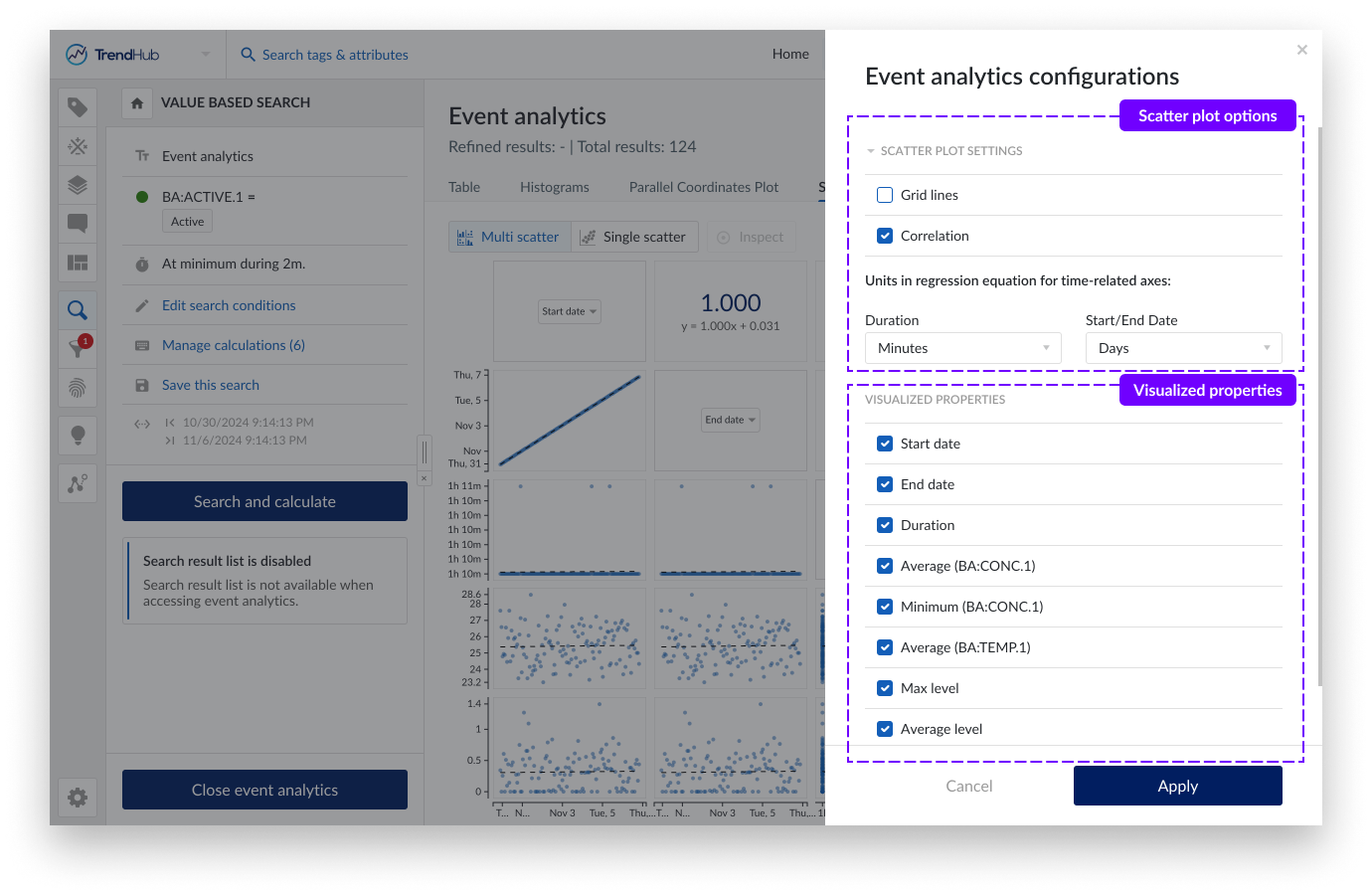Click the lightbulb sidebar icon
Image resolution: width=1372 pixels, height=895 pixels.
78,435
